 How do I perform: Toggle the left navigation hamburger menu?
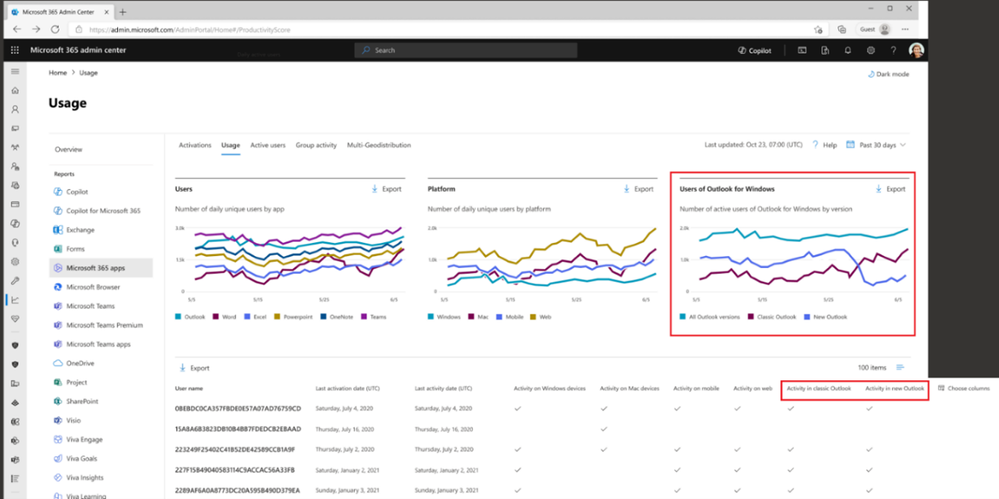click(15, 71)
